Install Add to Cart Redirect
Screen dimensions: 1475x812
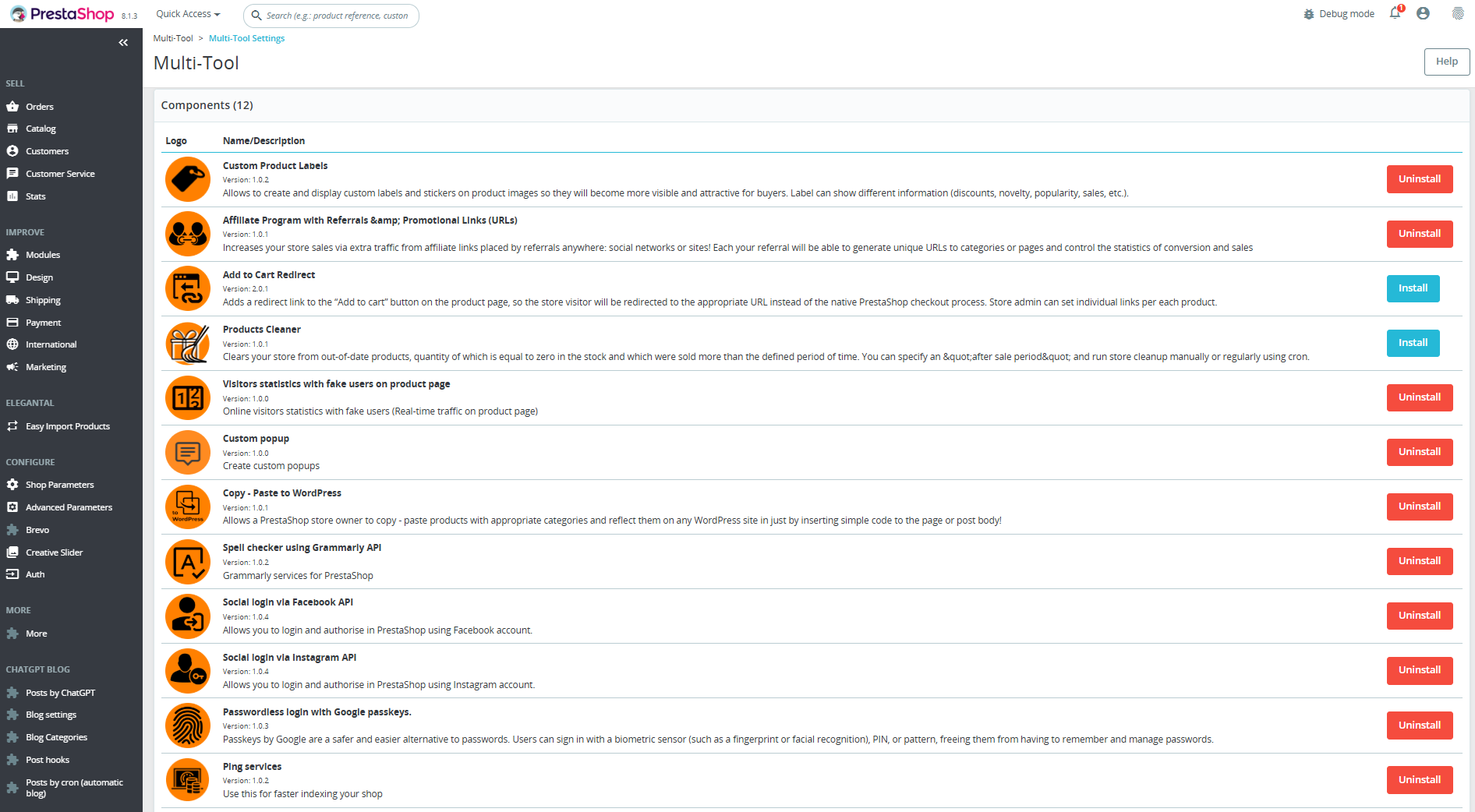(1413, 288)
